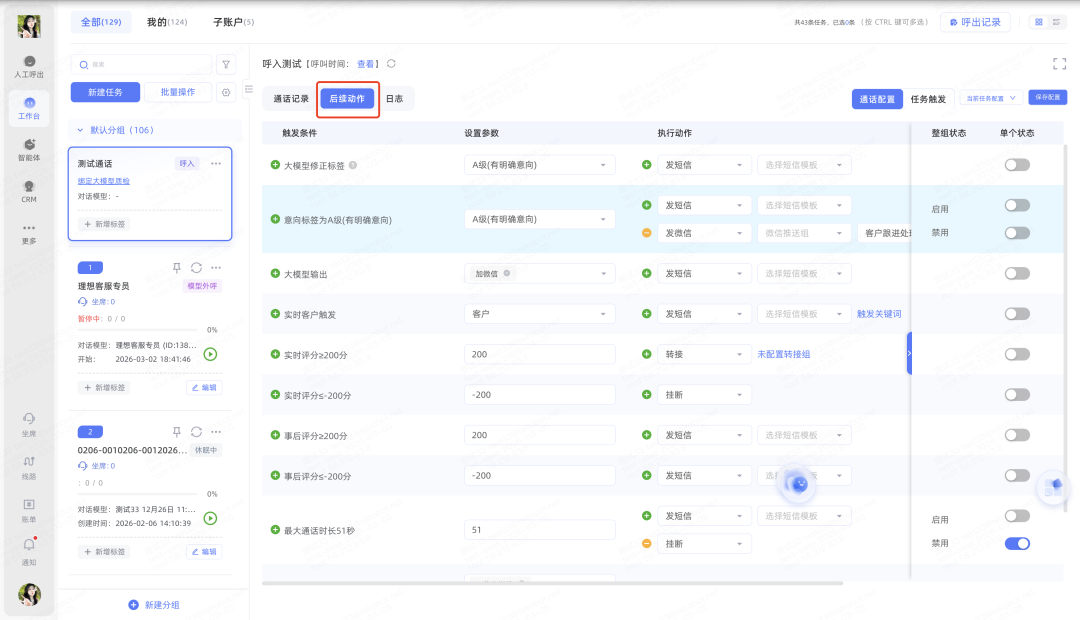Viewport: 1080px width, 620px height.
Task: Open the 当前任务配置 dropdown
Action: coord(990,98)
